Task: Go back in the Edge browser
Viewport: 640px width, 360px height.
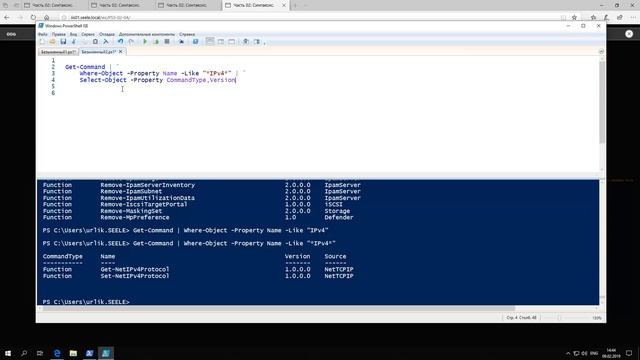Action: tap(7, 18)
